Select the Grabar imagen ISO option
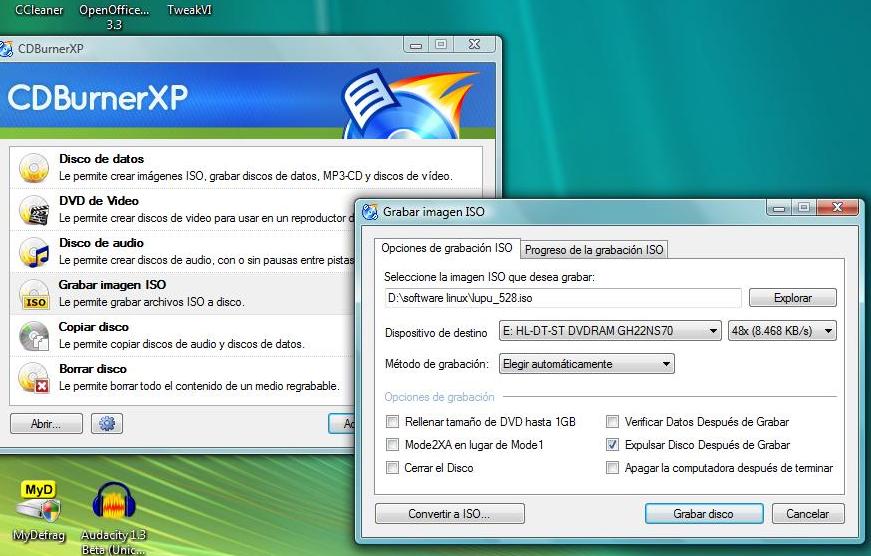Image resolution: width=871 pixels, height=556 pixels. click(183, 294)
